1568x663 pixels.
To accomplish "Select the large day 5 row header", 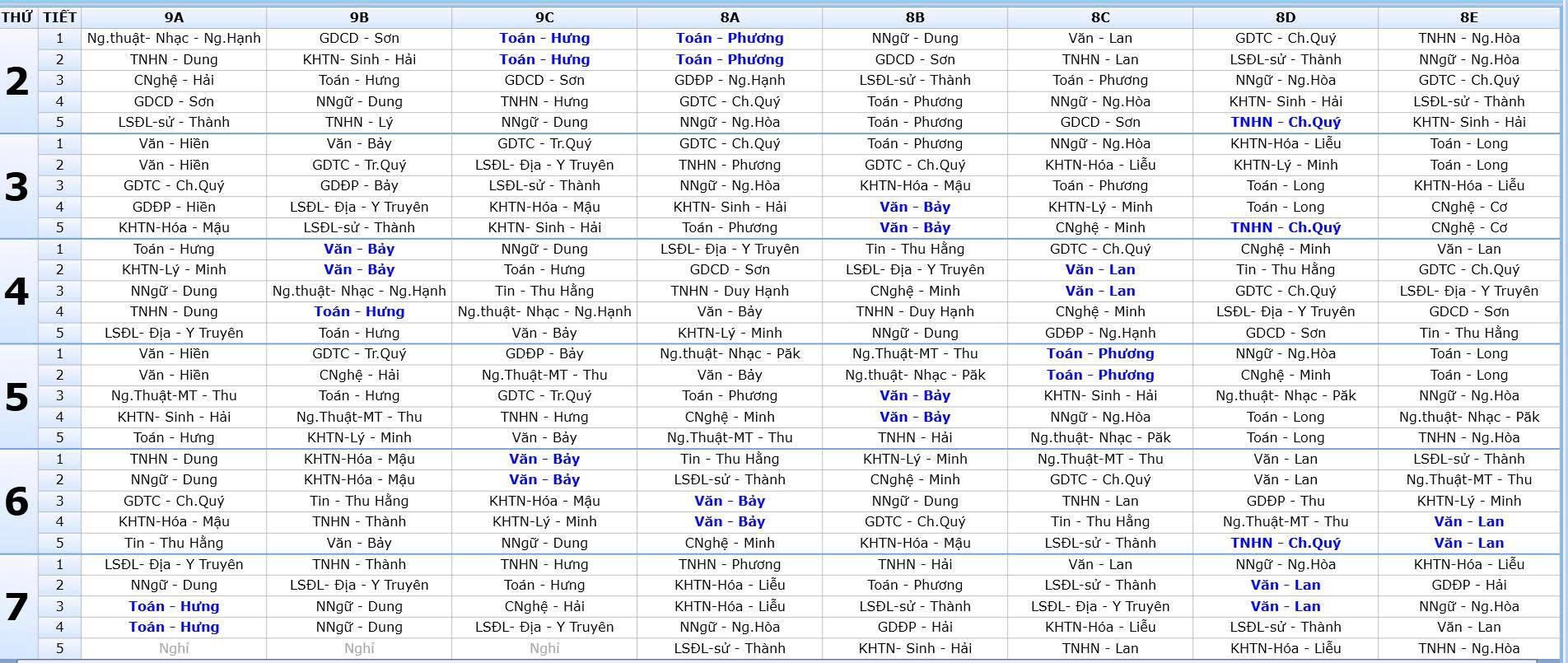I will click(17, 396).
